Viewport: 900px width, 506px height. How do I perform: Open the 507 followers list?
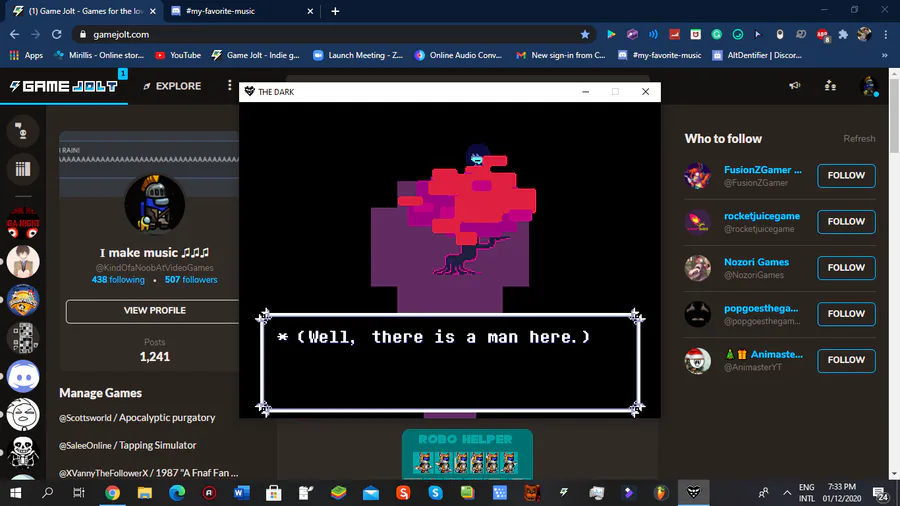coord(191,280)
